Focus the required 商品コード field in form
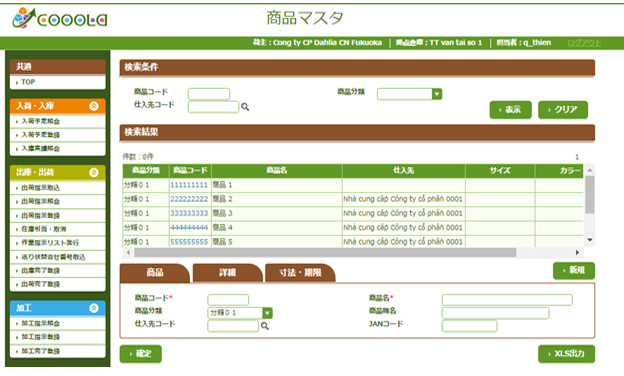This screenshot has width=624, height=376. click(x=228, y=300)
